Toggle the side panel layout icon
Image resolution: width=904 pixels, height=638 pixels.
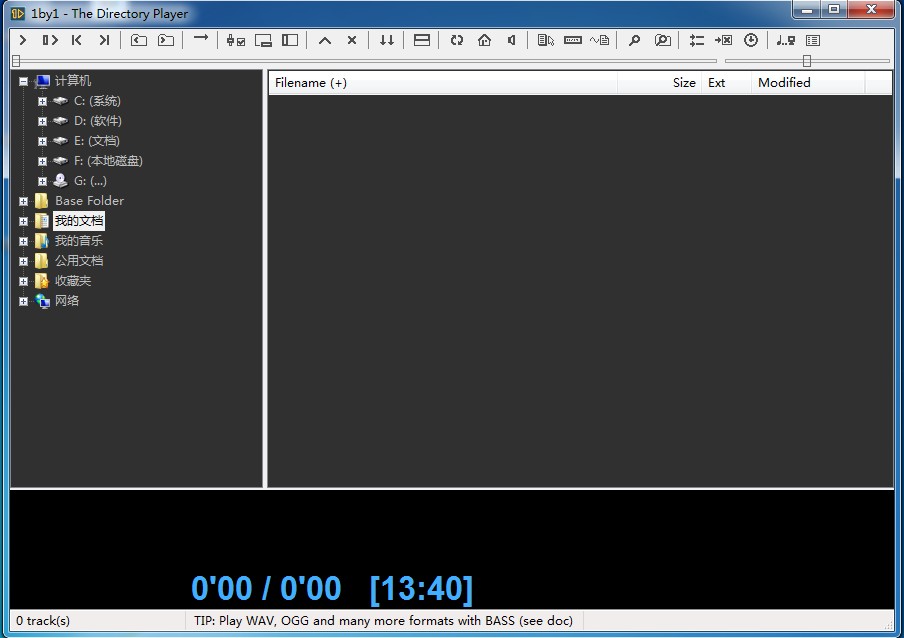[290, 40]
